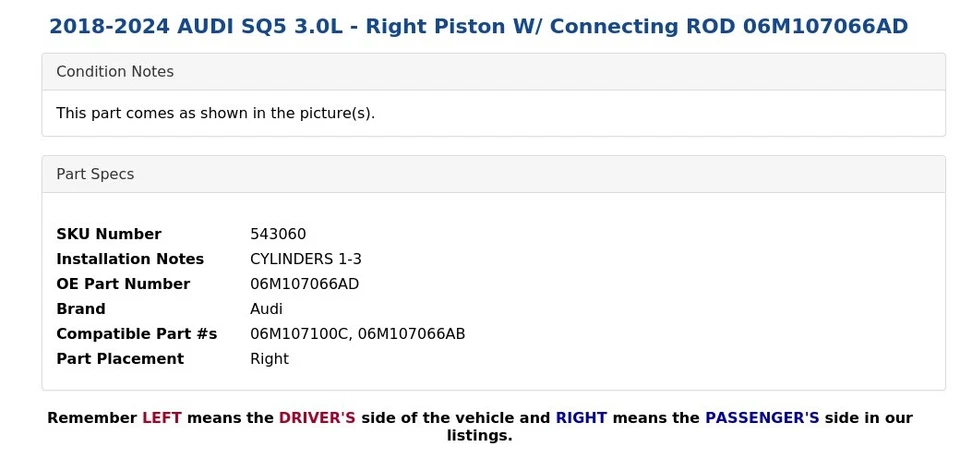Click the Compatible Part #s label
This screenshot has height=459, width=960.
click(x=136, y=334)
